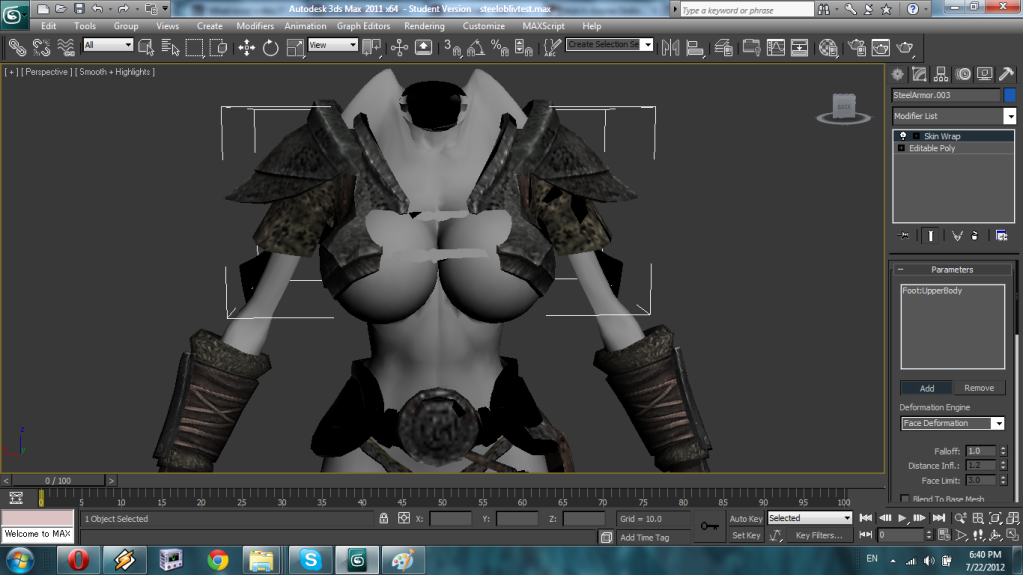This screenshot has width=1023, height=575.
Task: Open Schematic View from toolbar
Action: tap(799, 48)
